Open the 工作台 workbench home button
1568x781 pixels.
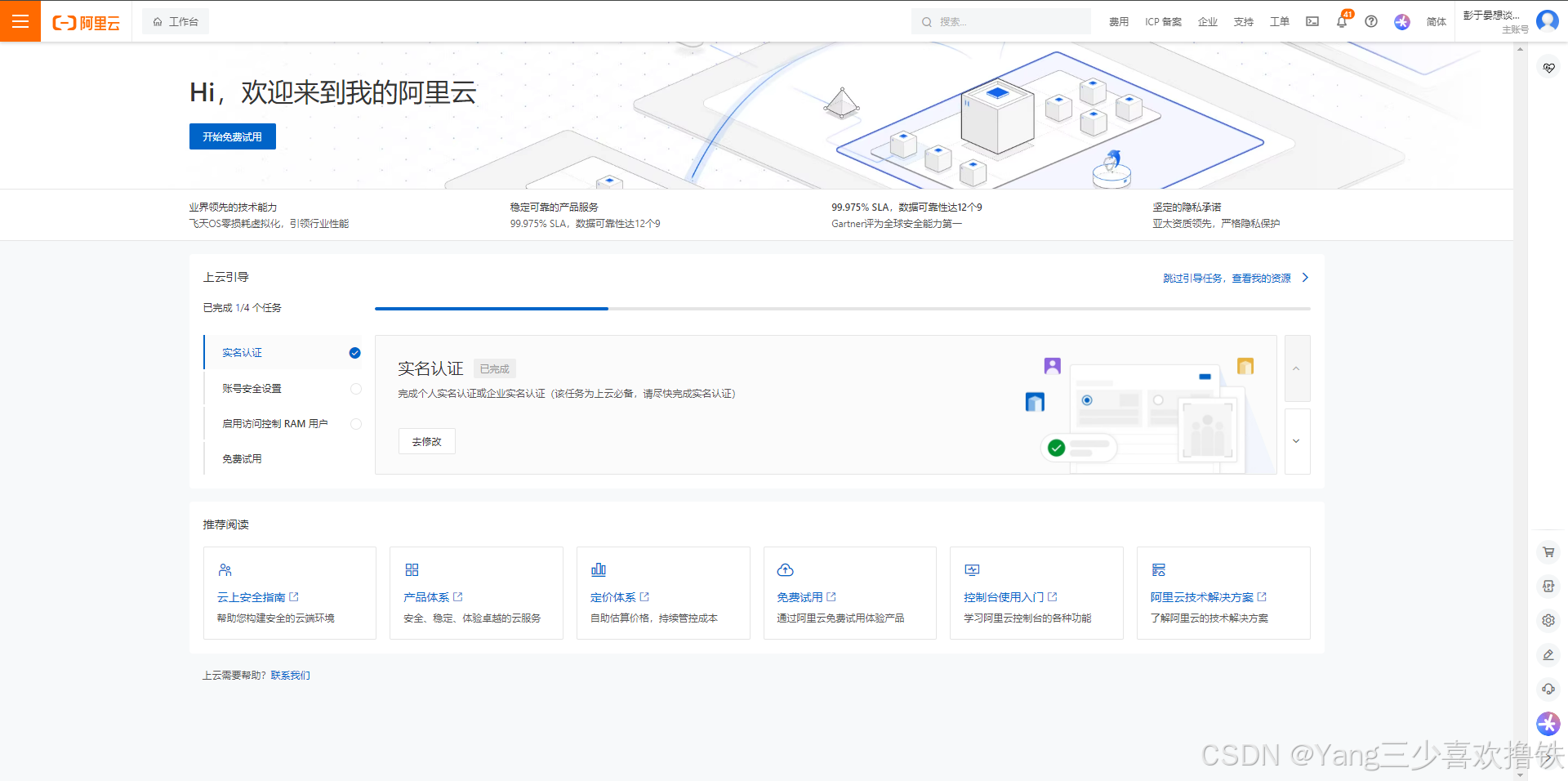click(x=176, y=22)
